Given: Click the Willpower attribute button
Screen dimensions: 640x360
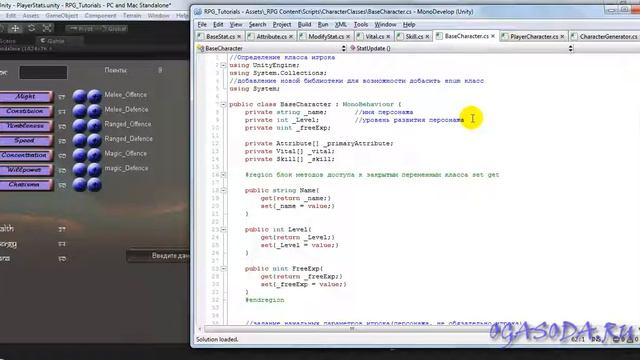Looking at the screenshot, I should (26, 170).
